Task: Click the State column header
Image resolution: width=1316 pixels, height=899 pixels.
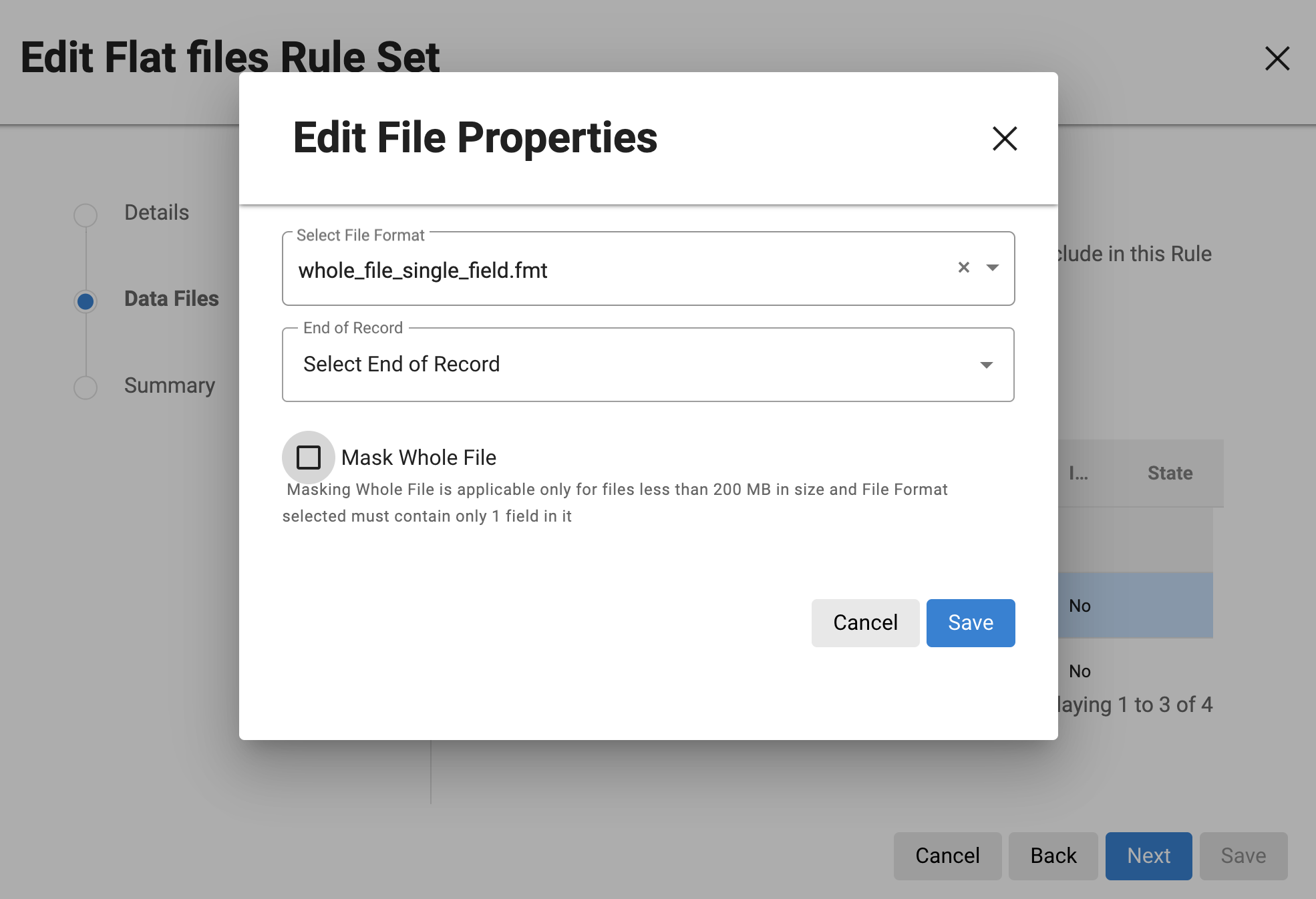Action: point(1169,473)
